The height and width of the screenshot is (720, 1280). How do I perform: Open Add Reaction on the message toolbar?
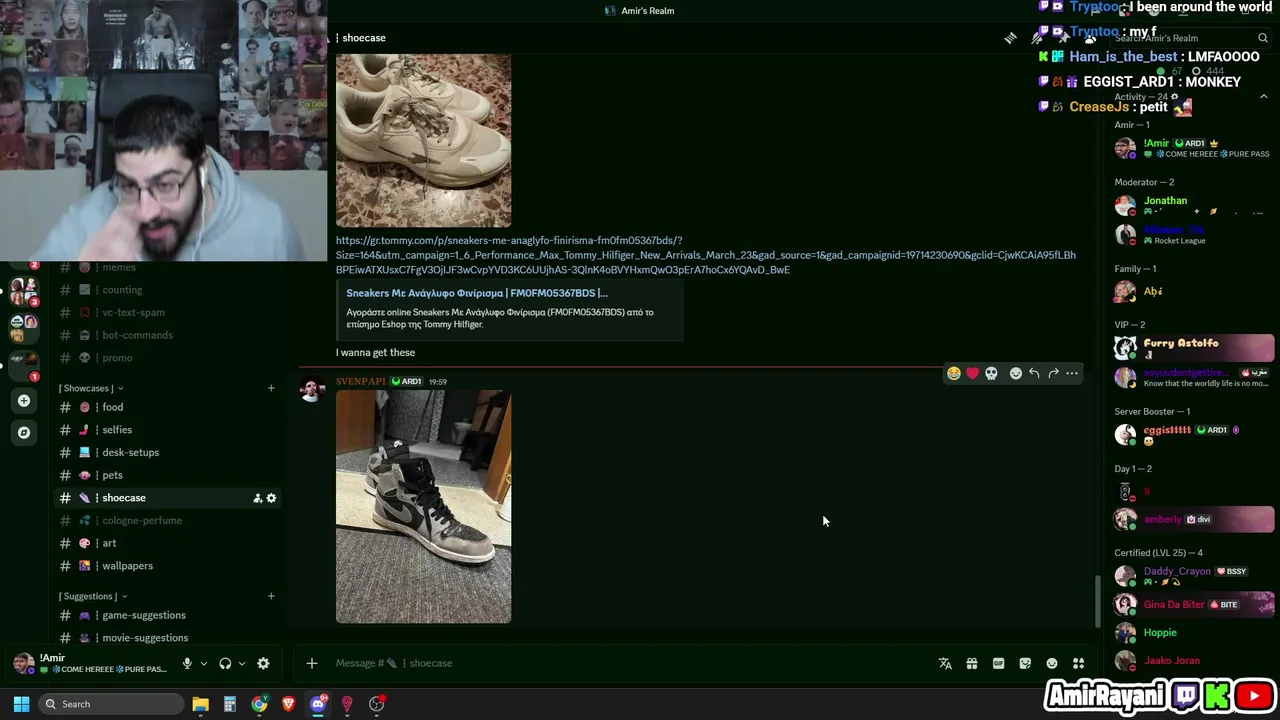[x=1016, y=373]
